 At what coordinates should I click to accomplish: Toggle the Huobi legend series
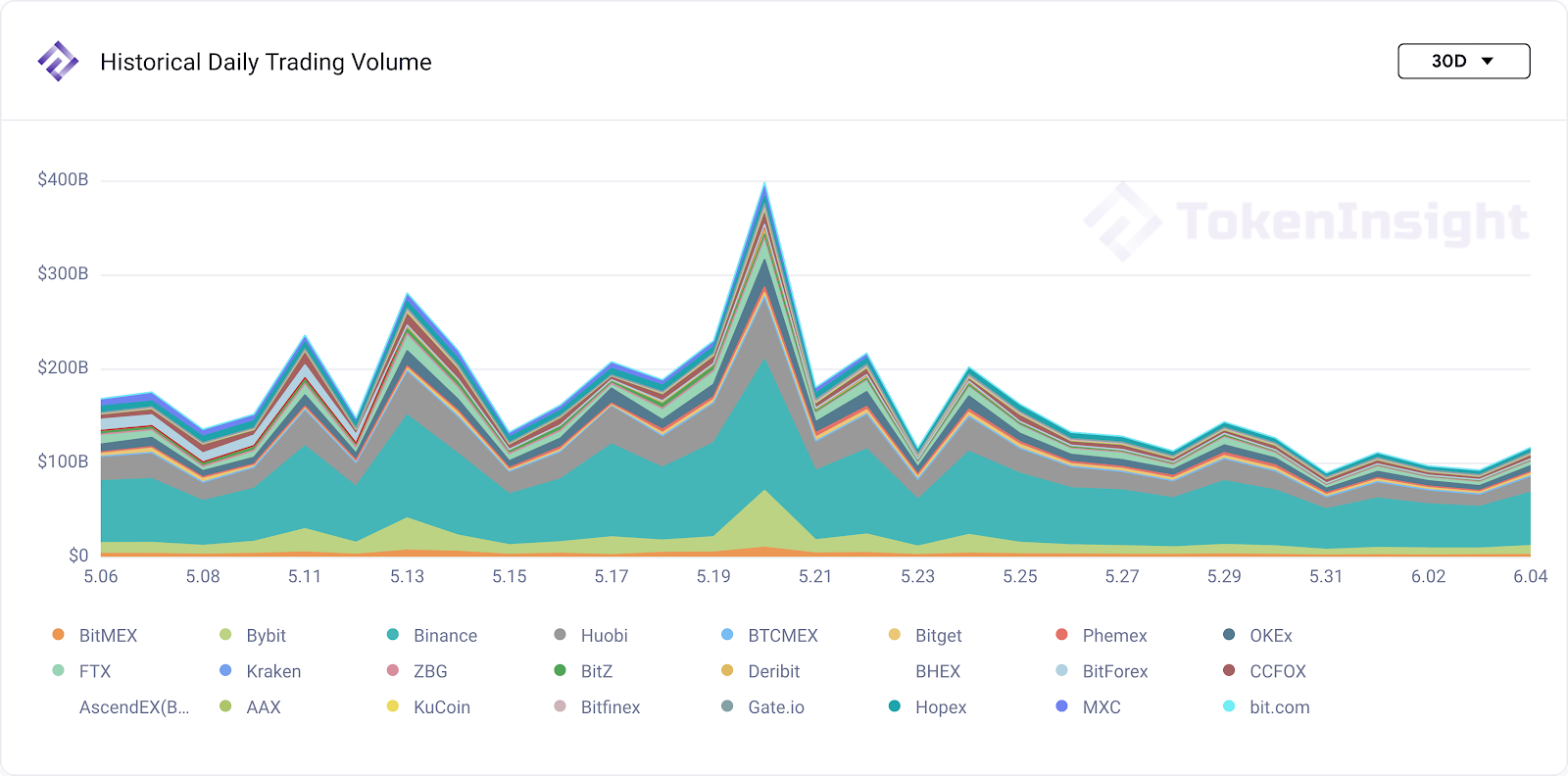click(x=591, y=635)
